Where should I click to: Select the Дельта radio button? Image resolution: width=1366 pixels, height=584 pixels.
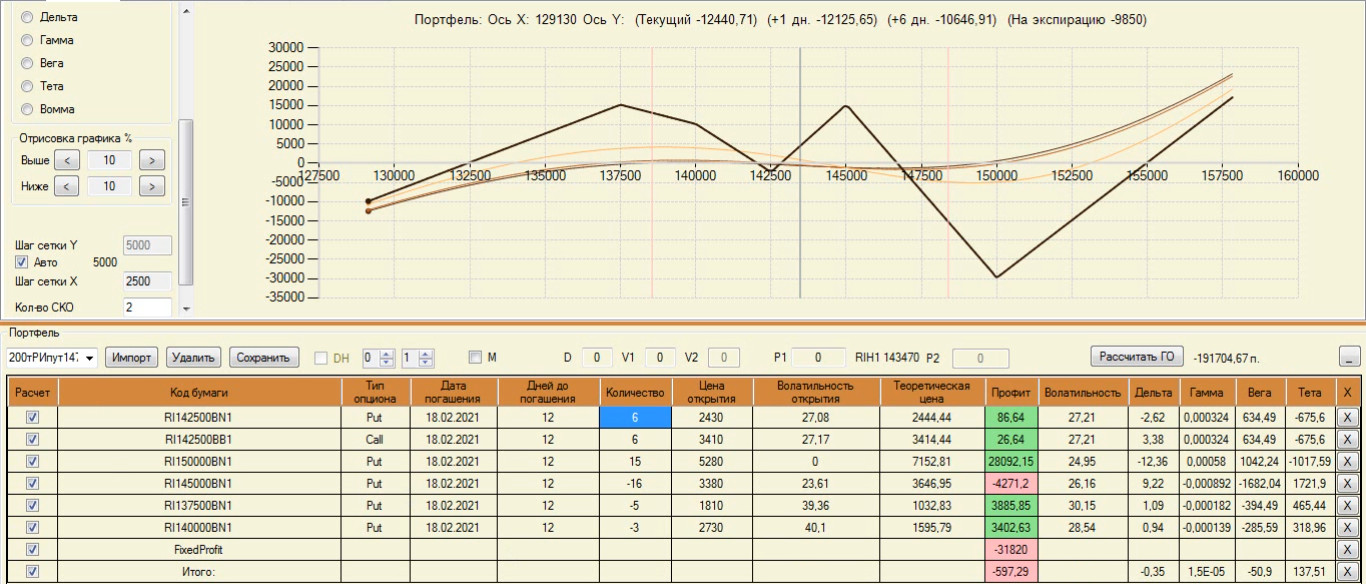27,17
